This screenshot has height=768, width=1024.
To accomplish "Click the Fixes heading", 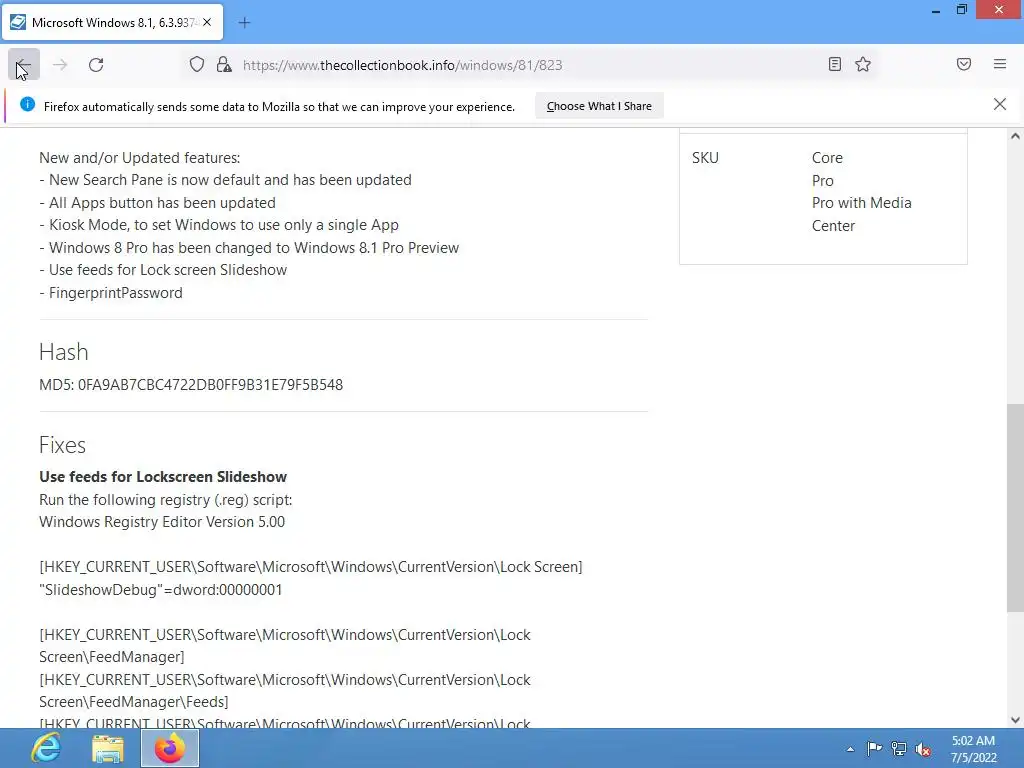I will click(62, 445).
